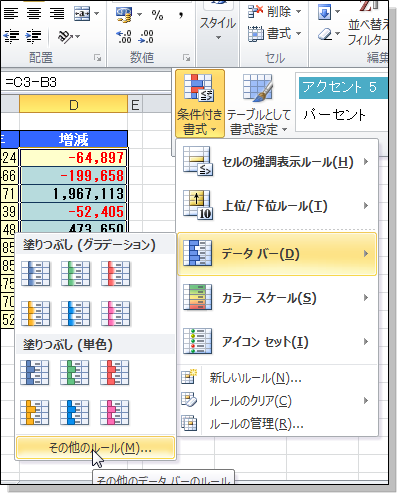Click the center alignment icon

[x=34, y=14]
